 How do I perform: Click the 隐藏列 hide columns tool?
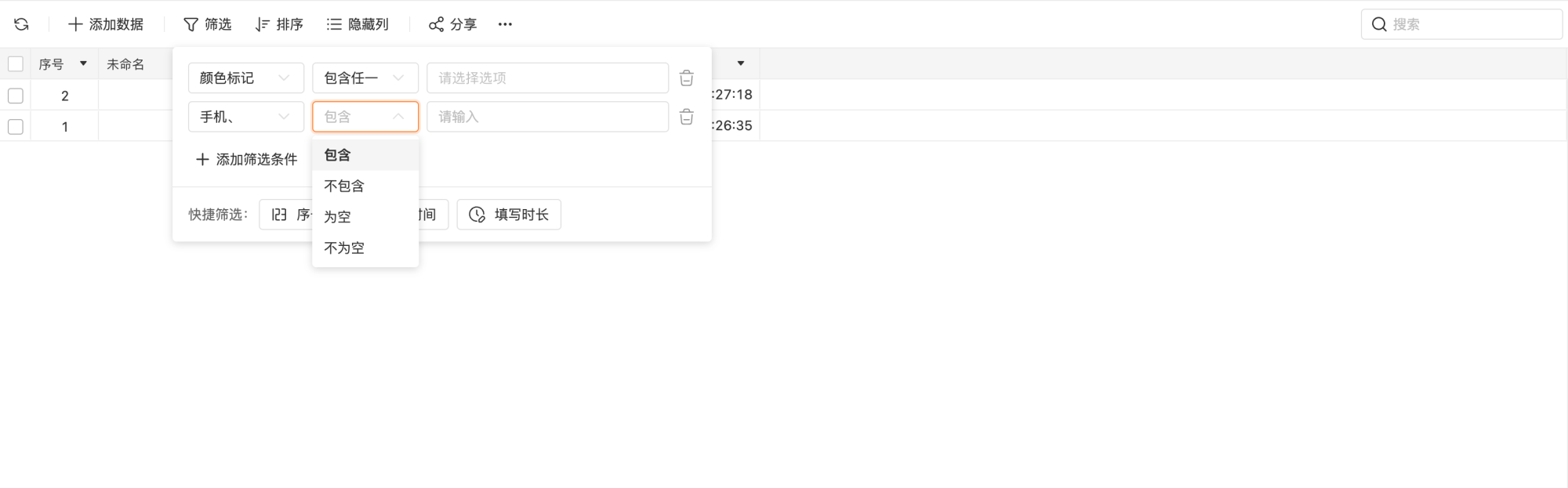(358, 24)
